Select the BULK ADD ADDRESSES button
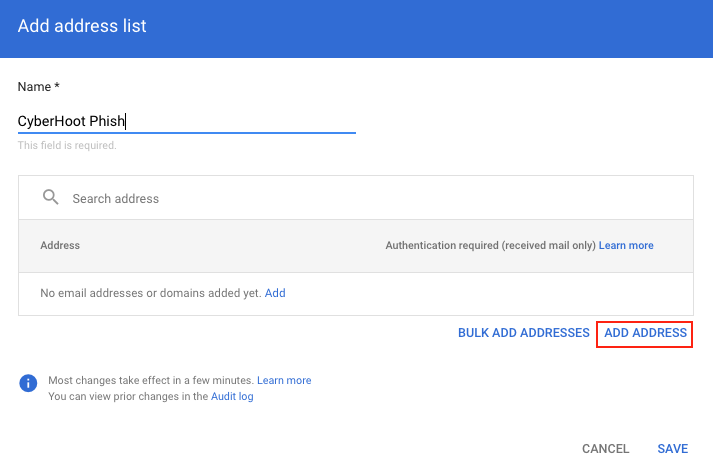 tap(523, 333)
